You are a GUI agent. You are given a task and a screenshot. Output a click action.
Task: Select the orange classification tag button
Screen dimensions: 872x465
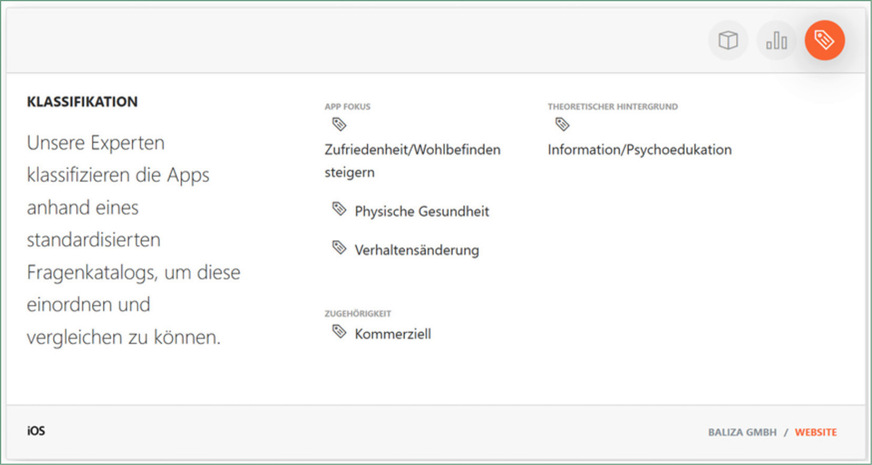[824, 41]
